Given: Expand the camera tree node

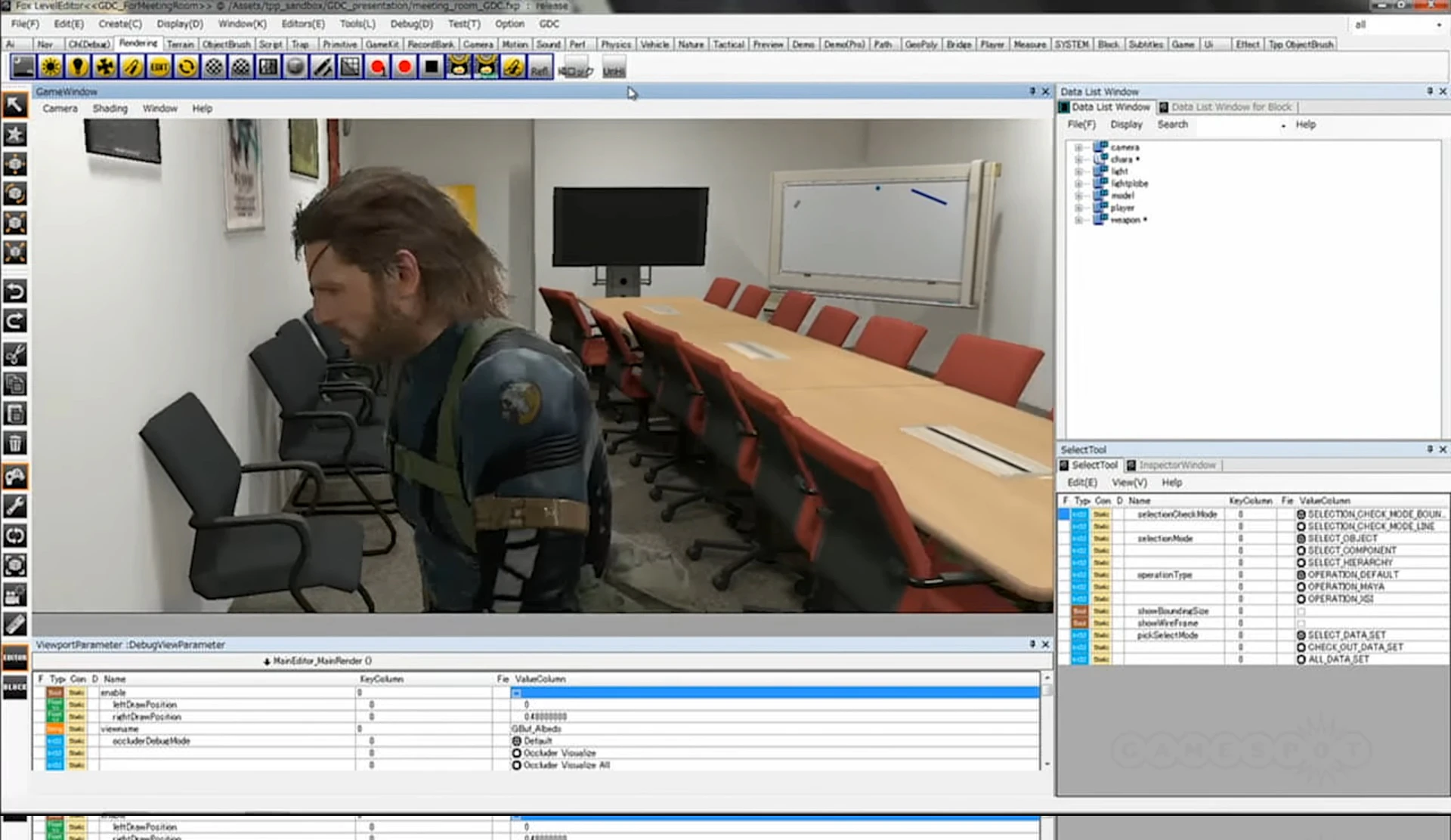Looking at the screenshot, I should [1078, 147].
